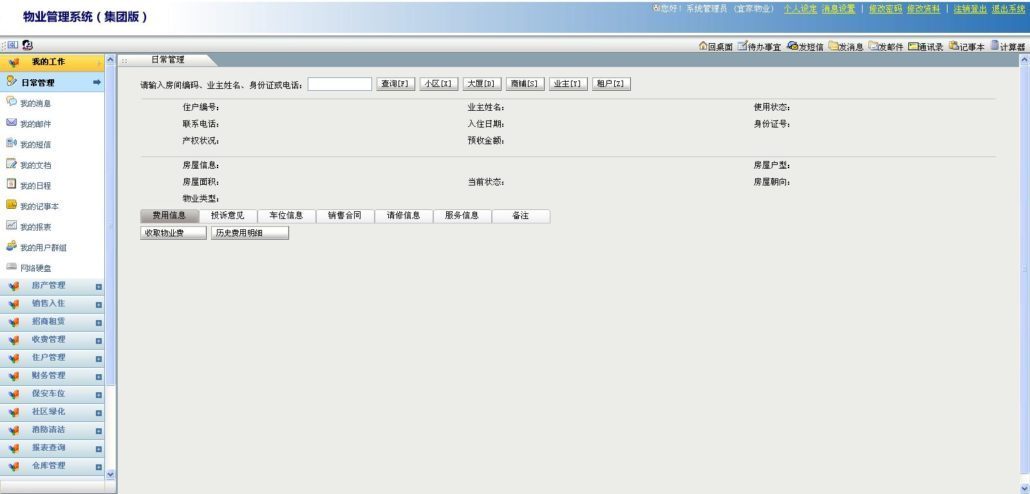Screen dimensions: 1030x494
Task: Open 我的用户群组 user groups item
Action: (37, 248)
